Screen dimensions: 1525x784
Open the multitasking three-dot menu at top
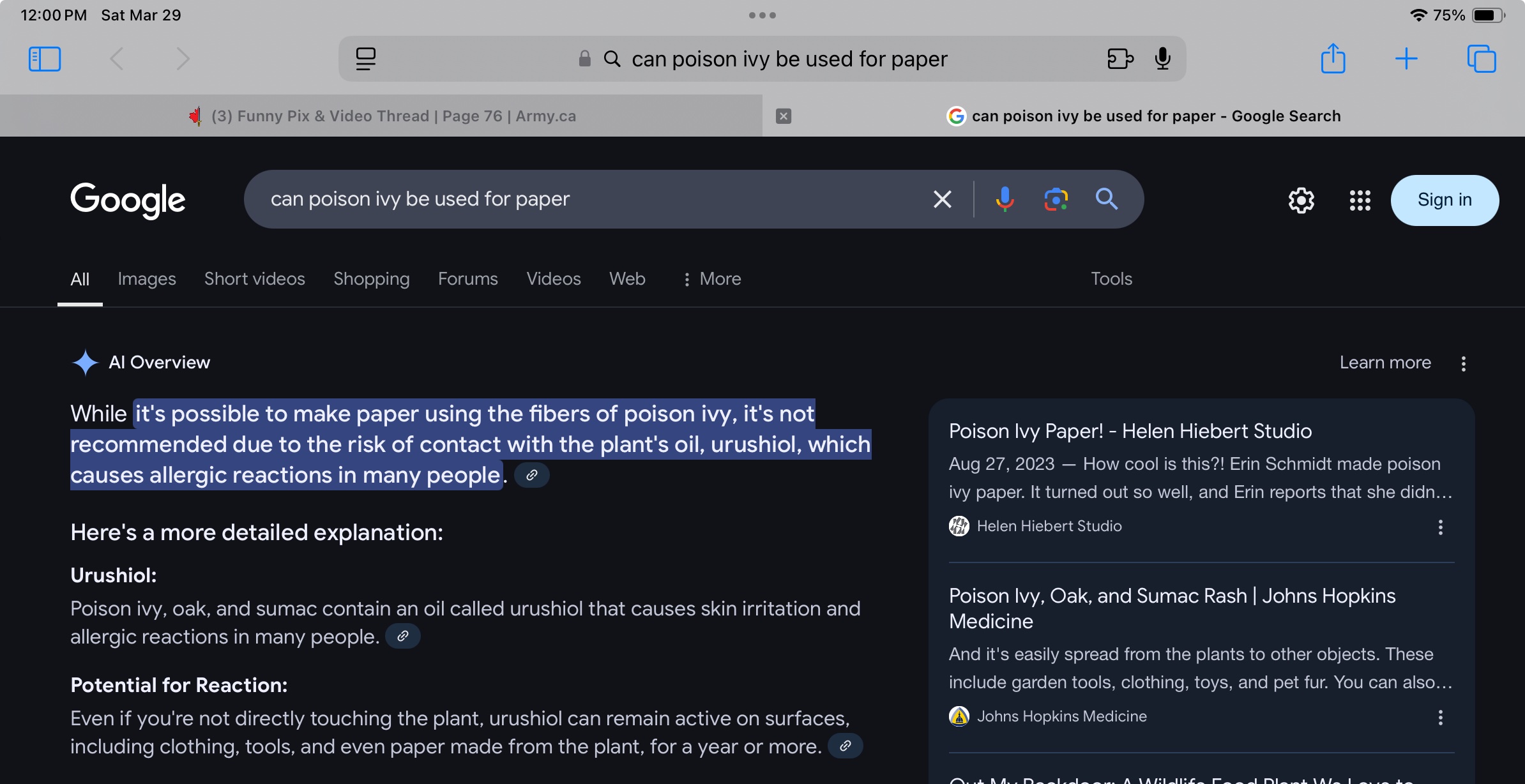pyautogui.click(x=763, y=15)
